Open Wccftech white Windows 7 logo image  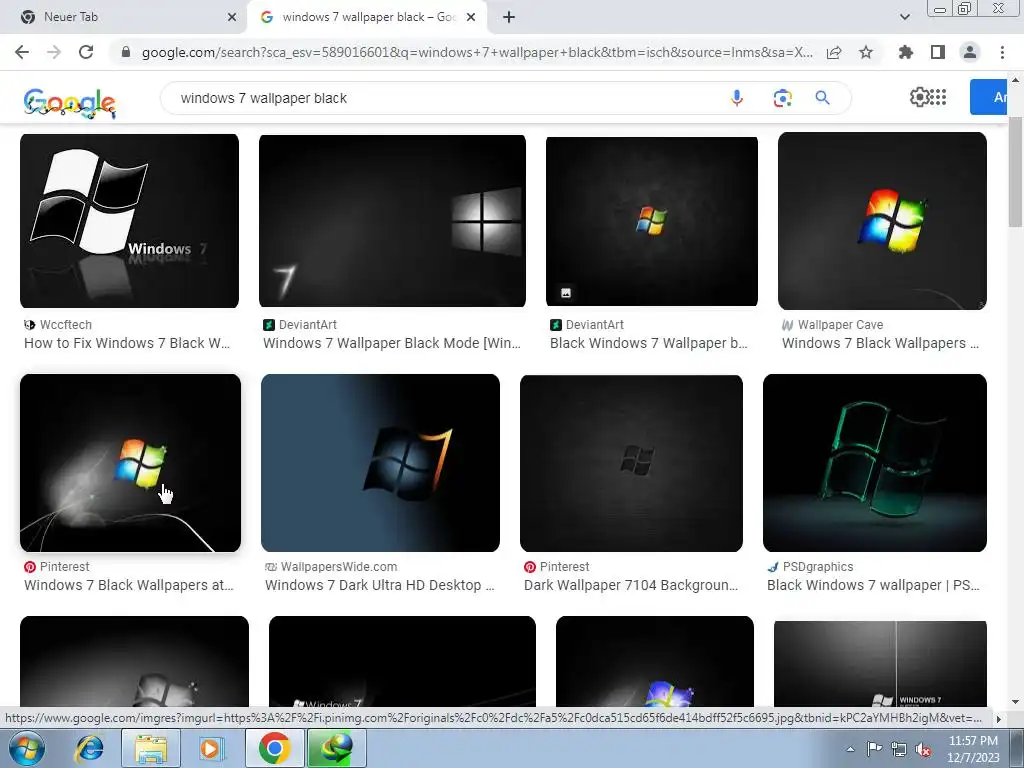tap(129, 221)
